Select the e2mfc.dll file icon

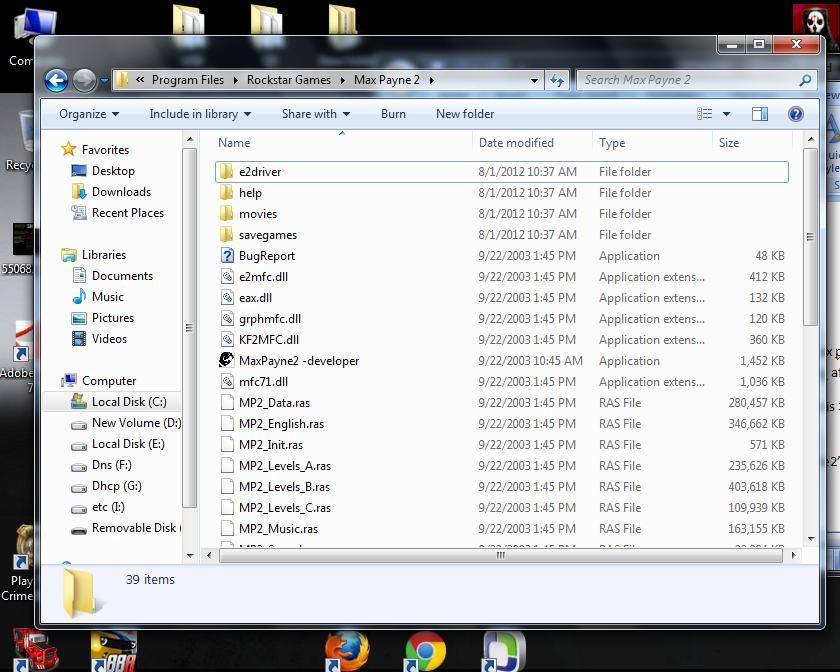click(227, 277)
